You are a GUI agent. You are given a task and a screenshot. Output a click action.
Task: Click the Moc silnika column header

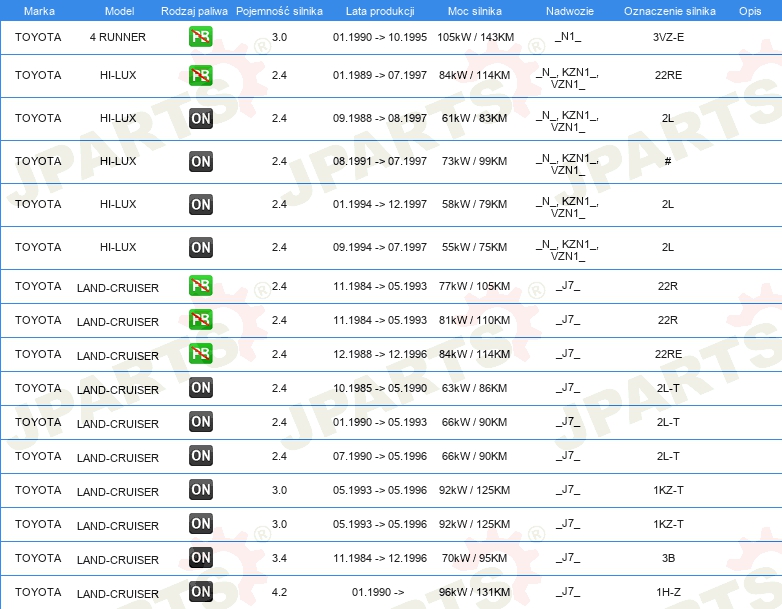pyautogui.click(x=475, y=10)
